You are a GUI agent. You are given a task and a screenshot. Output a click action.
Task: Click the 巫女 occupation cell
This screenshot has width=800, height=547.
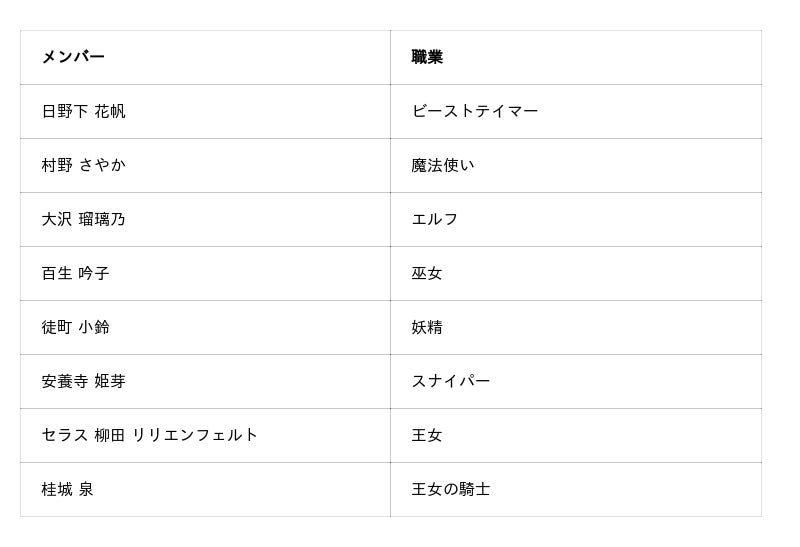coord(427,273)
